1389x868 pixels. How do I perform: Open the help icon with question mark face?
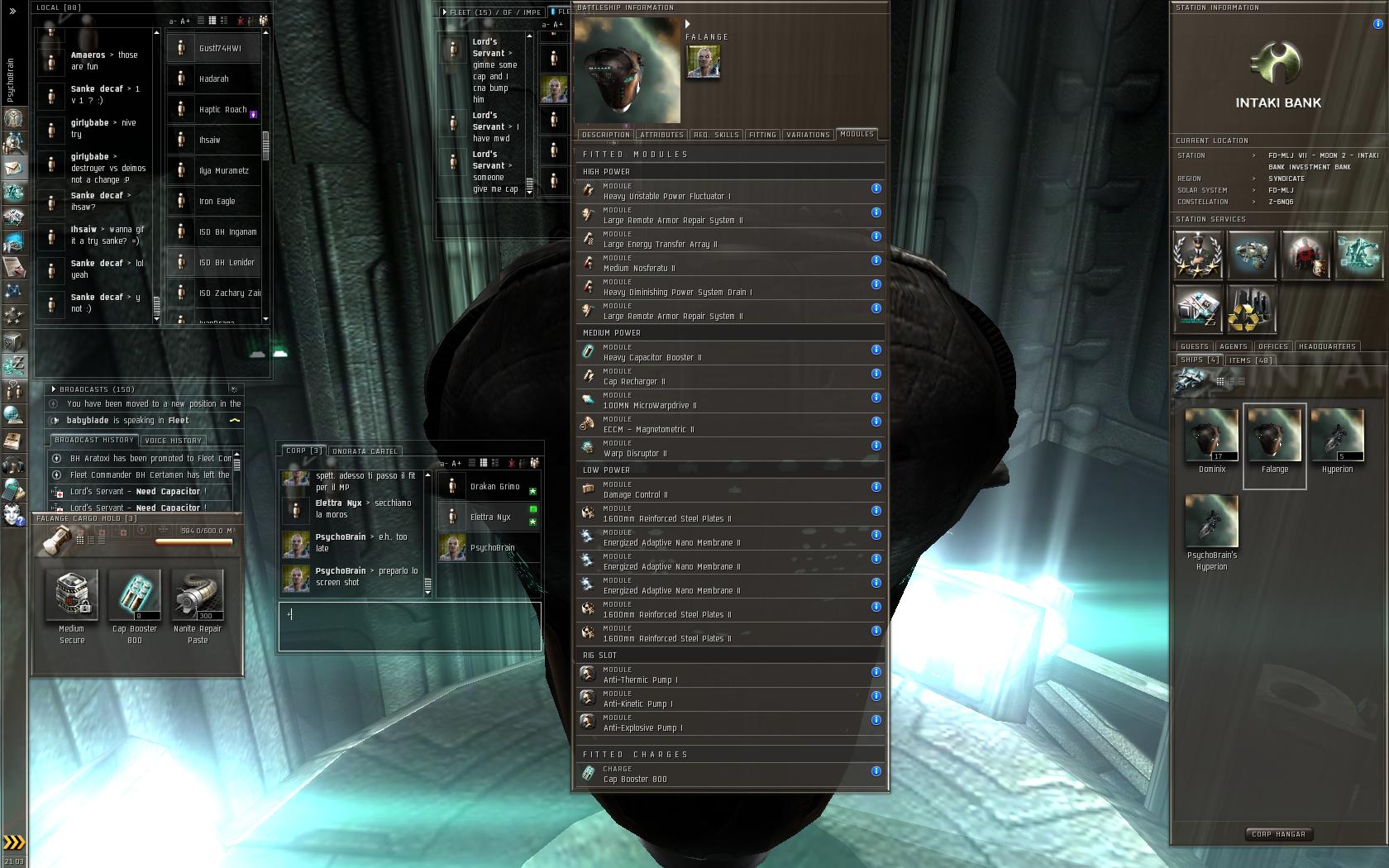[13, 514]
